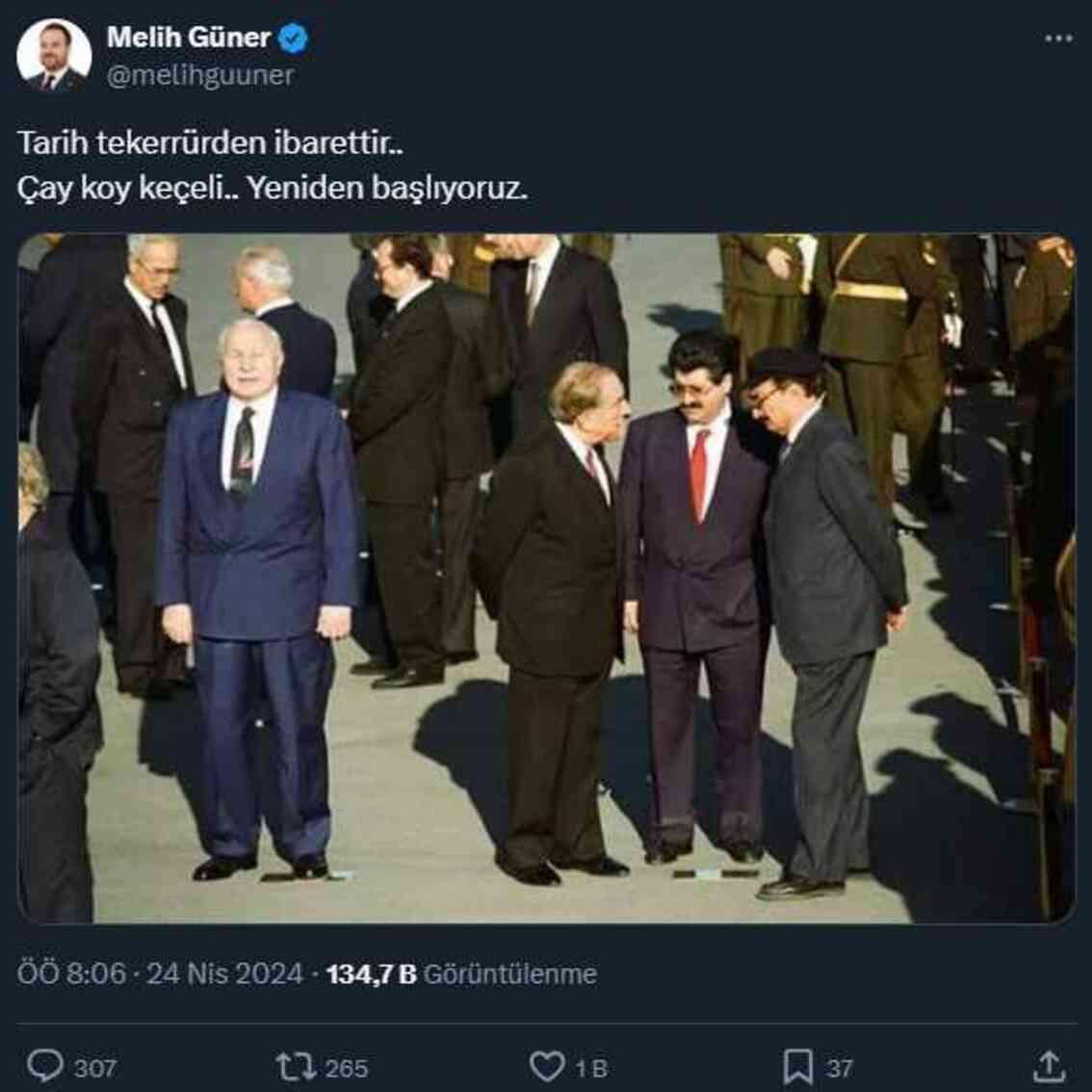1092x1092 pixels.
Task: Click the 37 bookmarks count
Action: click(839, 1068)
